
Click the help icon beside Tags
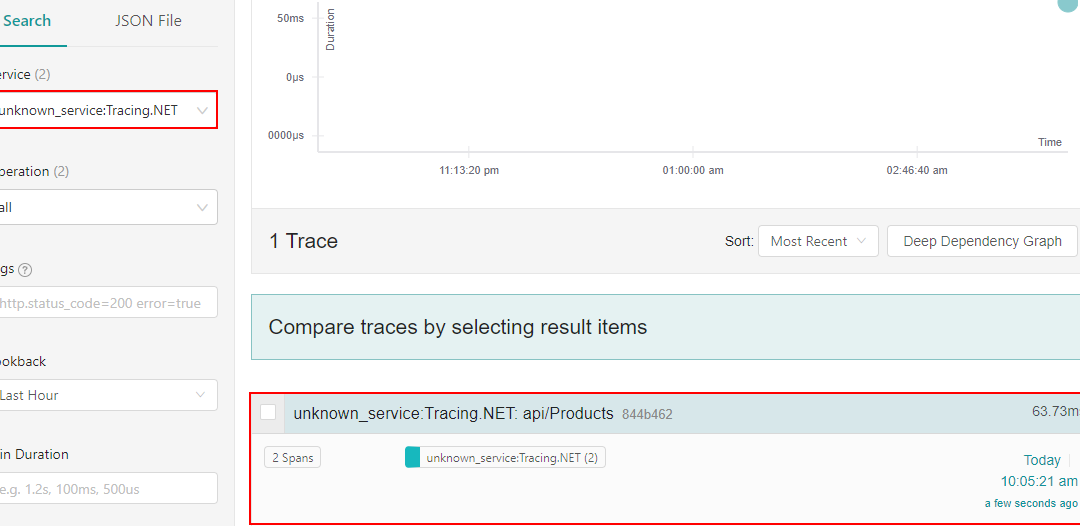(x=25, y=270)
